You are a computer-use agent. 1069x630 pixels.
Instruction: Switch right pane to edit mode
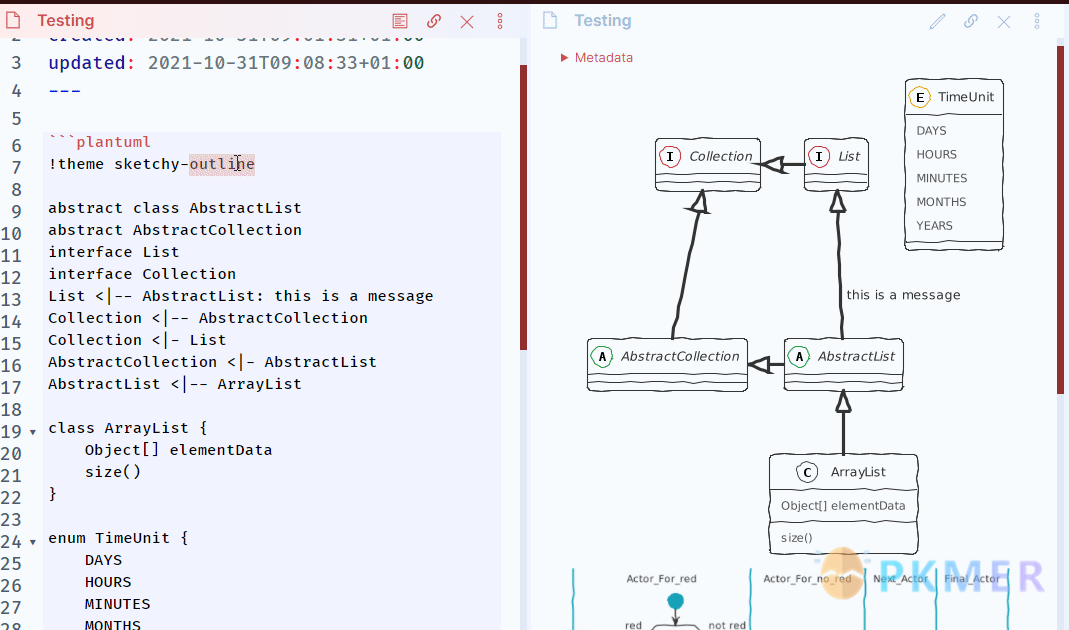[937, 22]
